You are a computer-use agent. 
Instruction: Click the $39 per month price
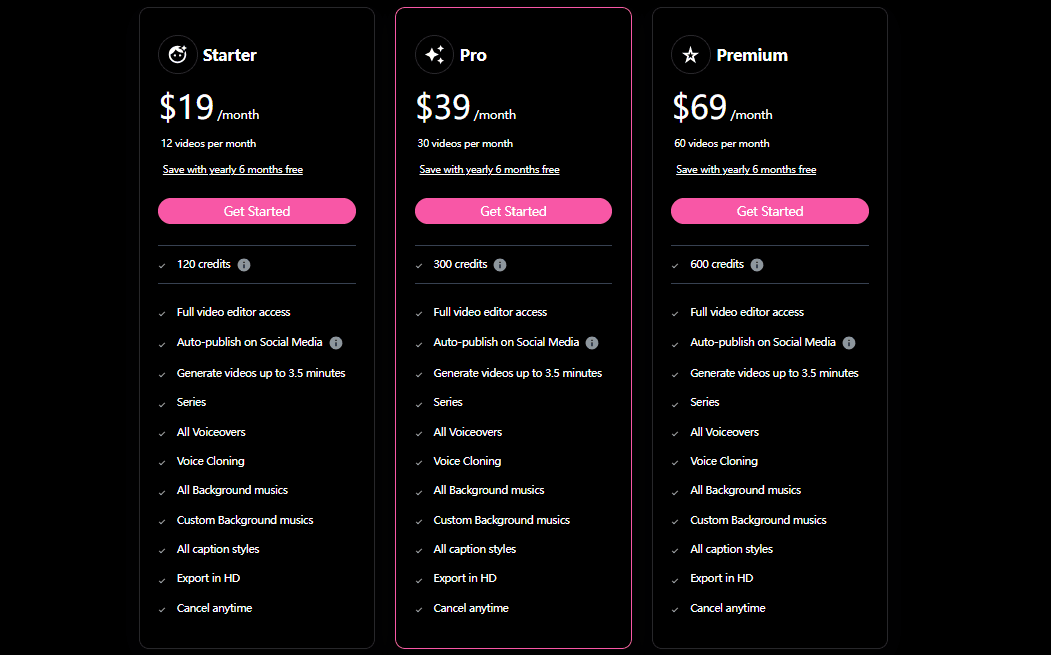tap(465, 108)
